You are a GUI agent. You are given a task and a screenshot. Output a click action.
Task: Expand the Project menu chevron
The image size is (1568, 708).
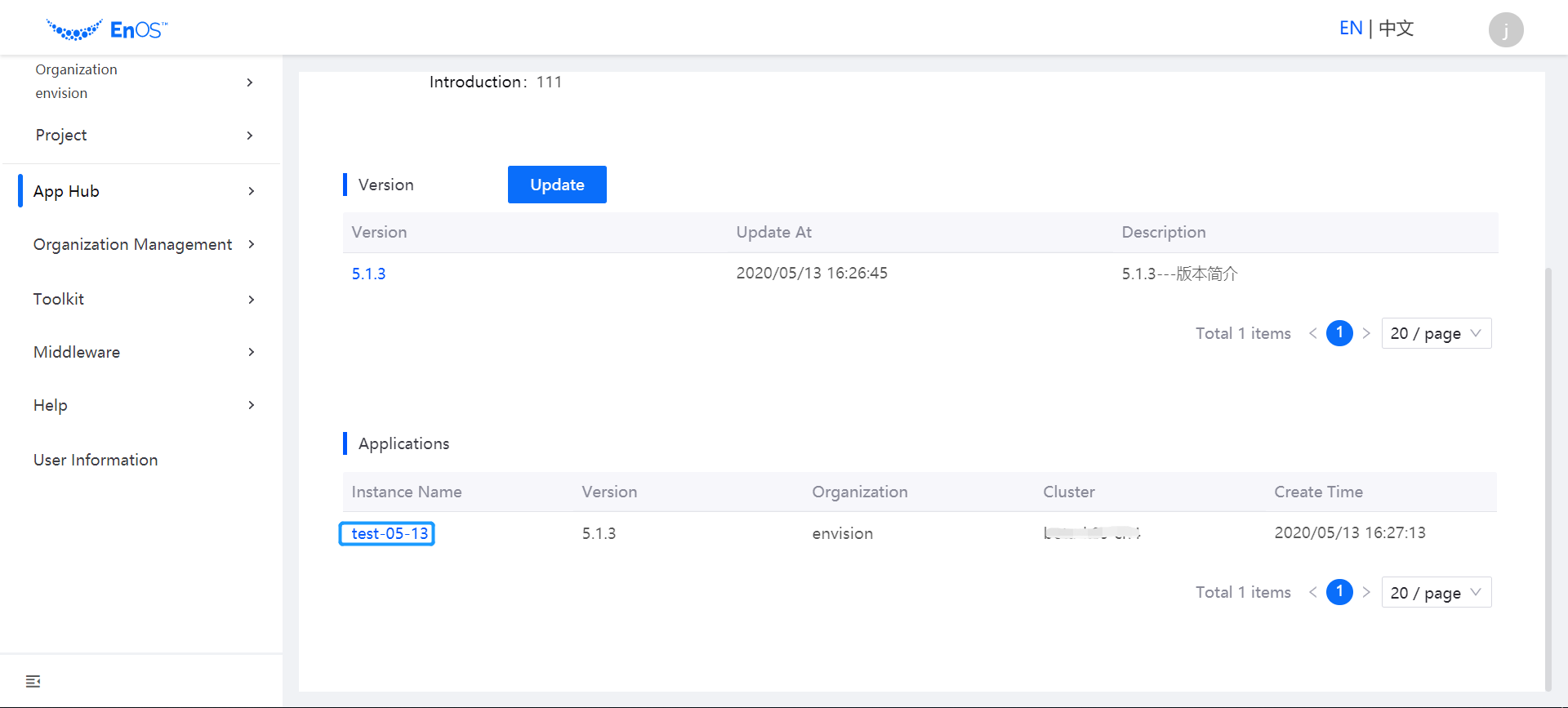(x=250, y=136)
